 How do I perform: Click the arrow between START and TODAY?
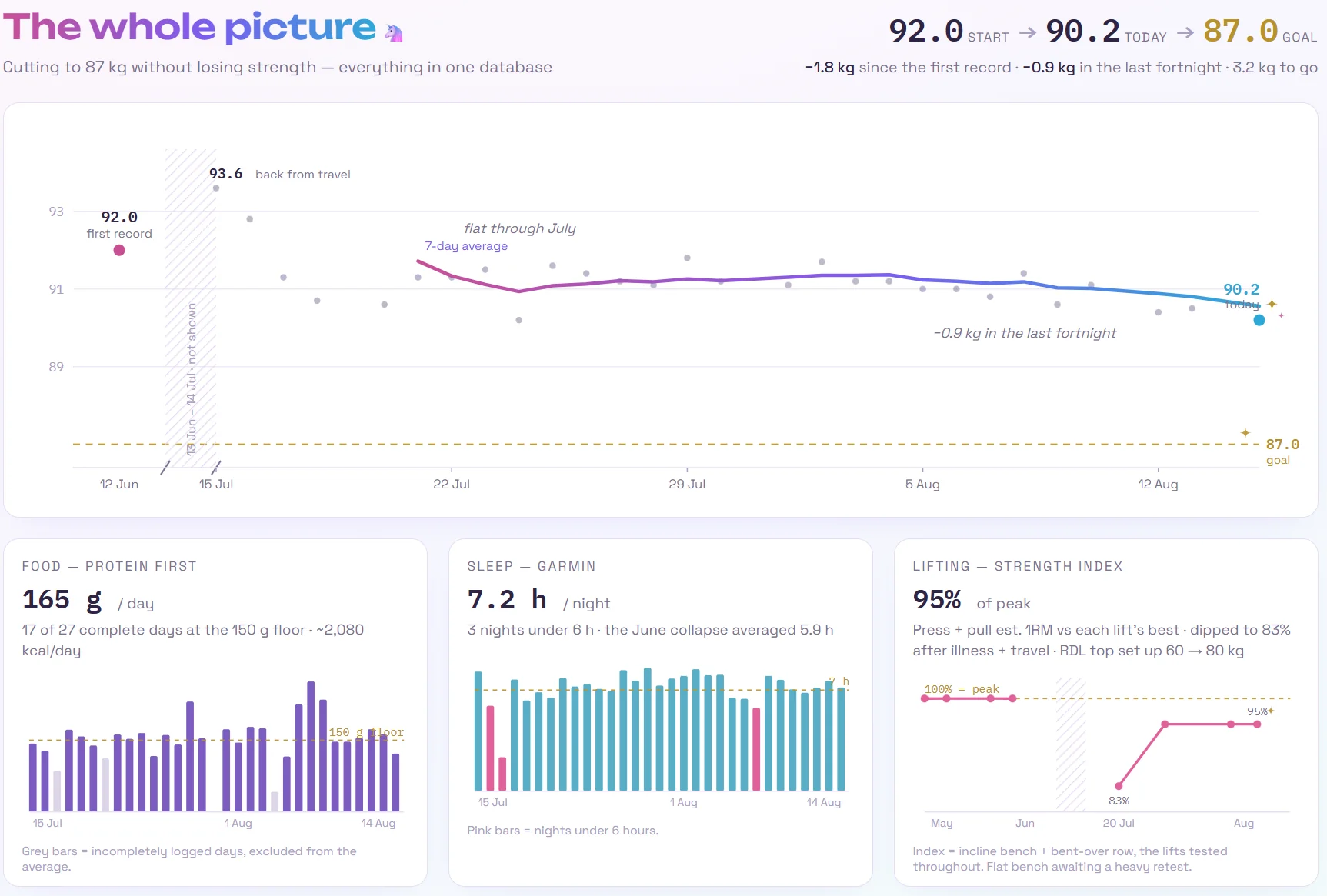point(1027,32)
